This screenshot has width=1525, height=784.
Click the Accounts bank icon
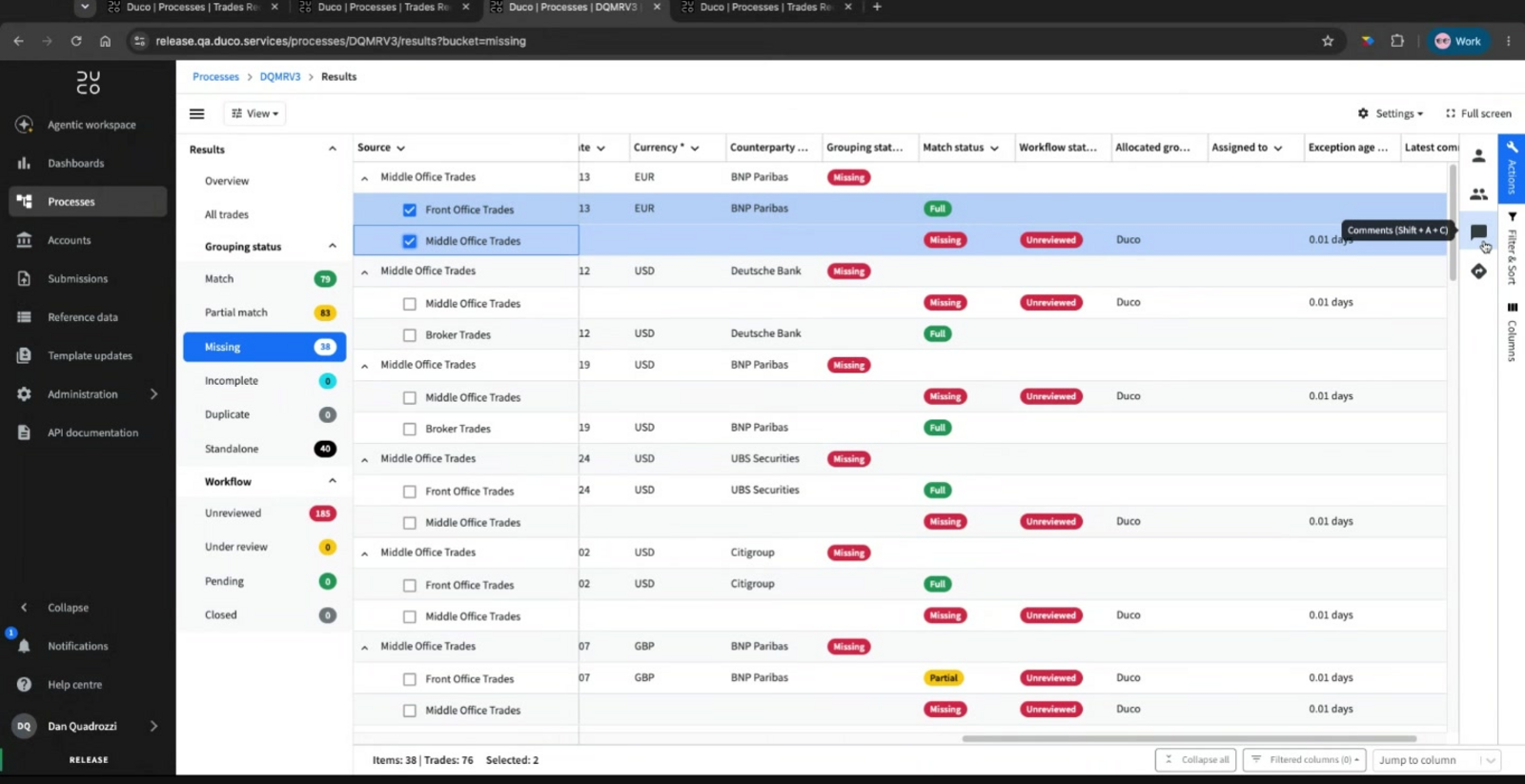click(x=25, y=240)
